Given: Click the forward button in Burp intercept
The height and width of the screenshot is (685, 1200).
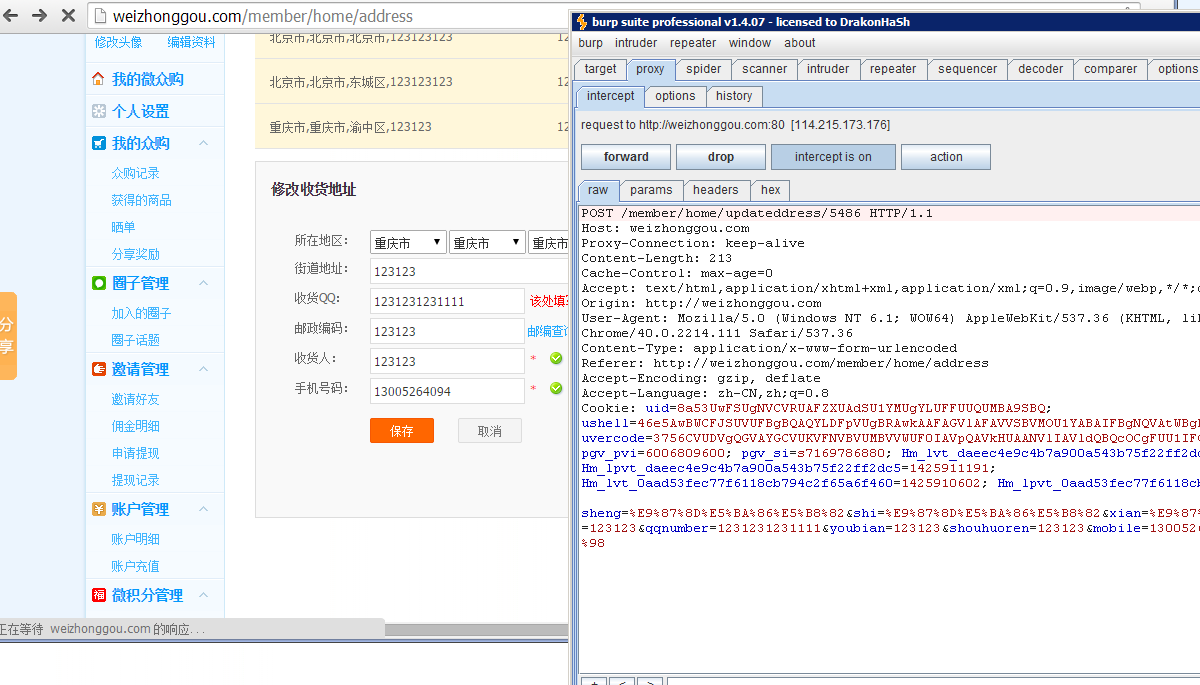Looking at the screenshot, I should coord(626,157).
